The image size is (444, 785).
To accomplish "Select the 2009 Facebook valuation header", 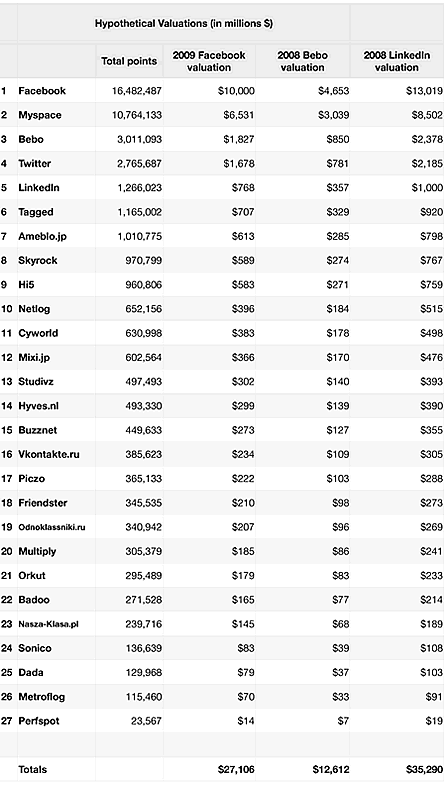I will 209,61.
